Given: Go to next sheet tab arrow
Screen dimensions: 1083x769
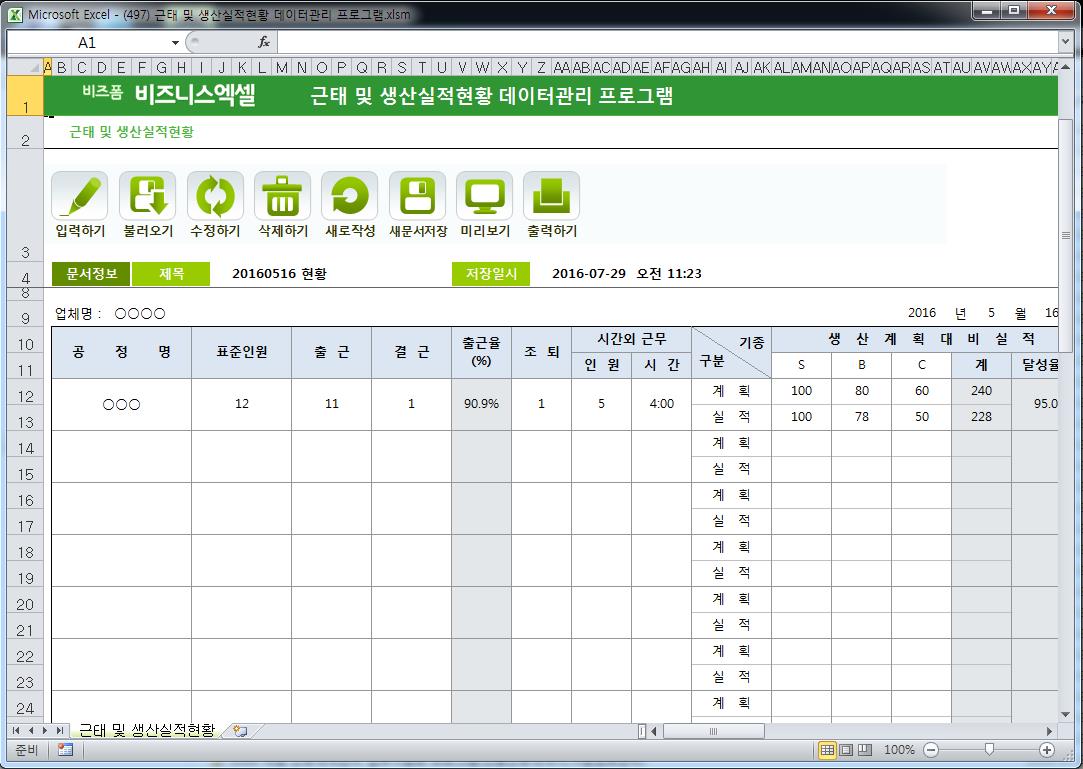Looking at the screenshot, I should (46, 730).
